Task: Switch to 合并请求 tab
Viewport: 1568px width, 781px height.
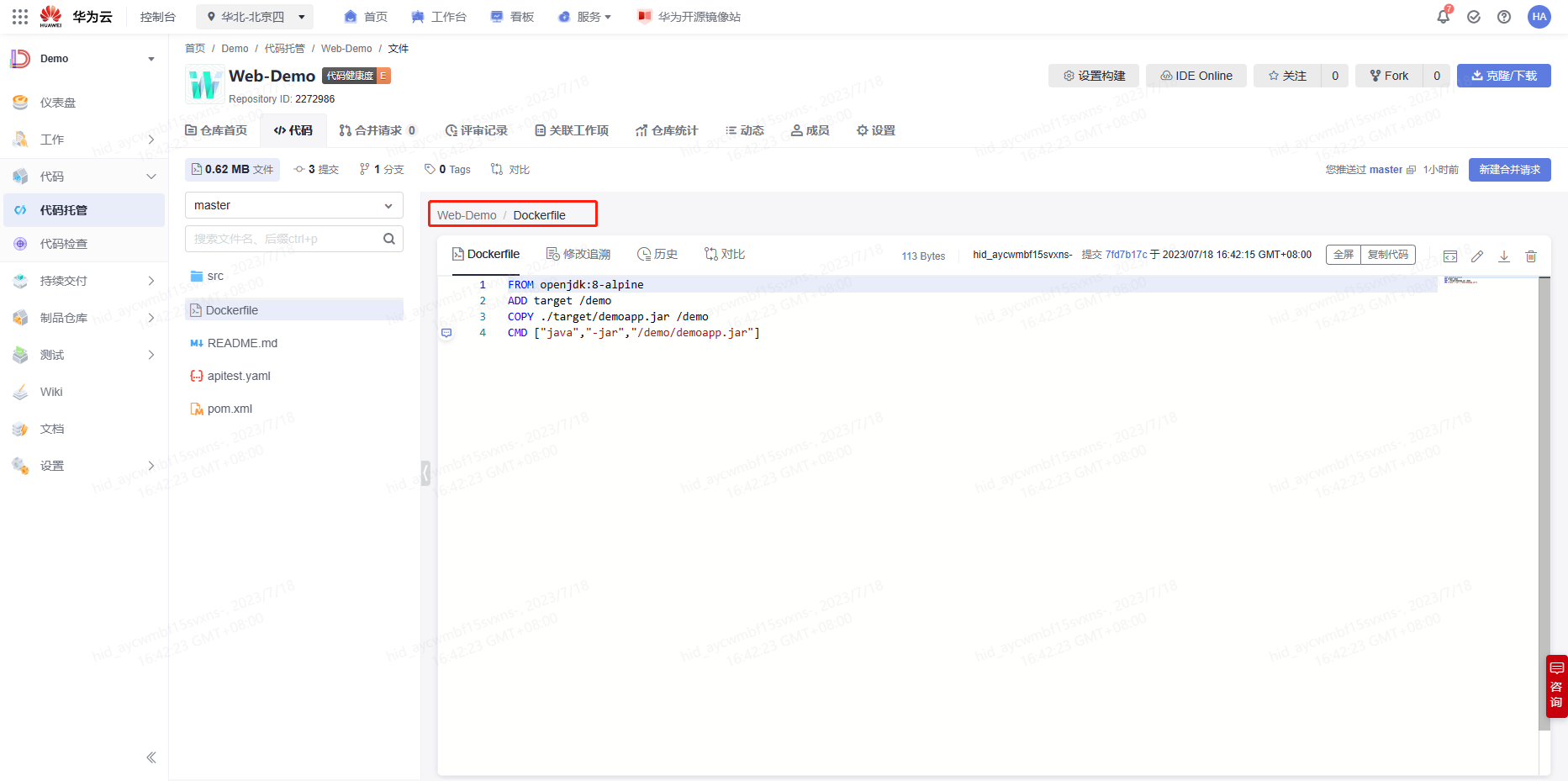Action: (377, 130)
